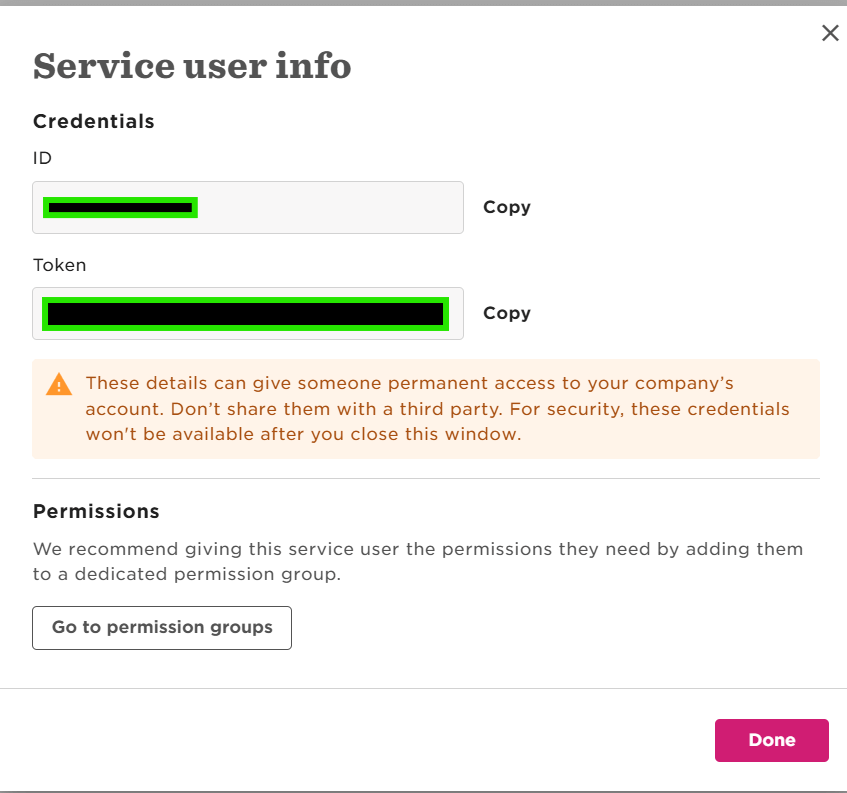Select the Credentials section heading
Image resolution: width=847 pixels, height=793 pixels.
pyautogui.click(x=94, y=122)
